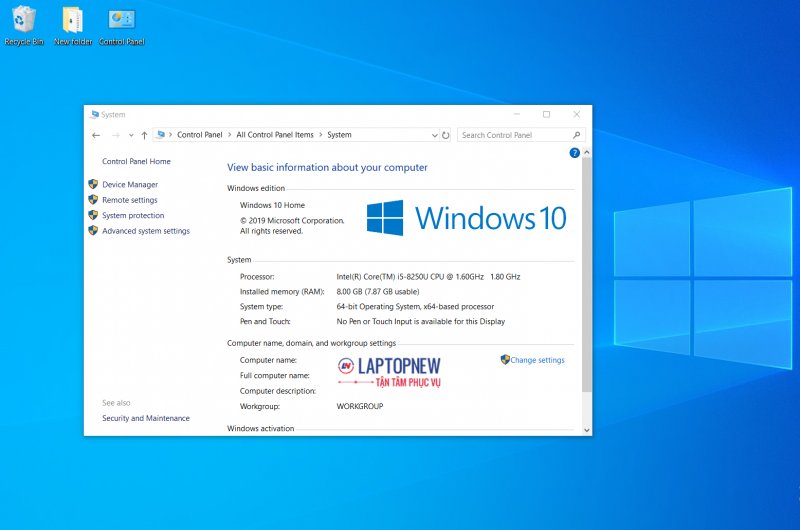Screen dimensions: 800x530
Task: Open Control Panel Home link
Action: point(136,161)
